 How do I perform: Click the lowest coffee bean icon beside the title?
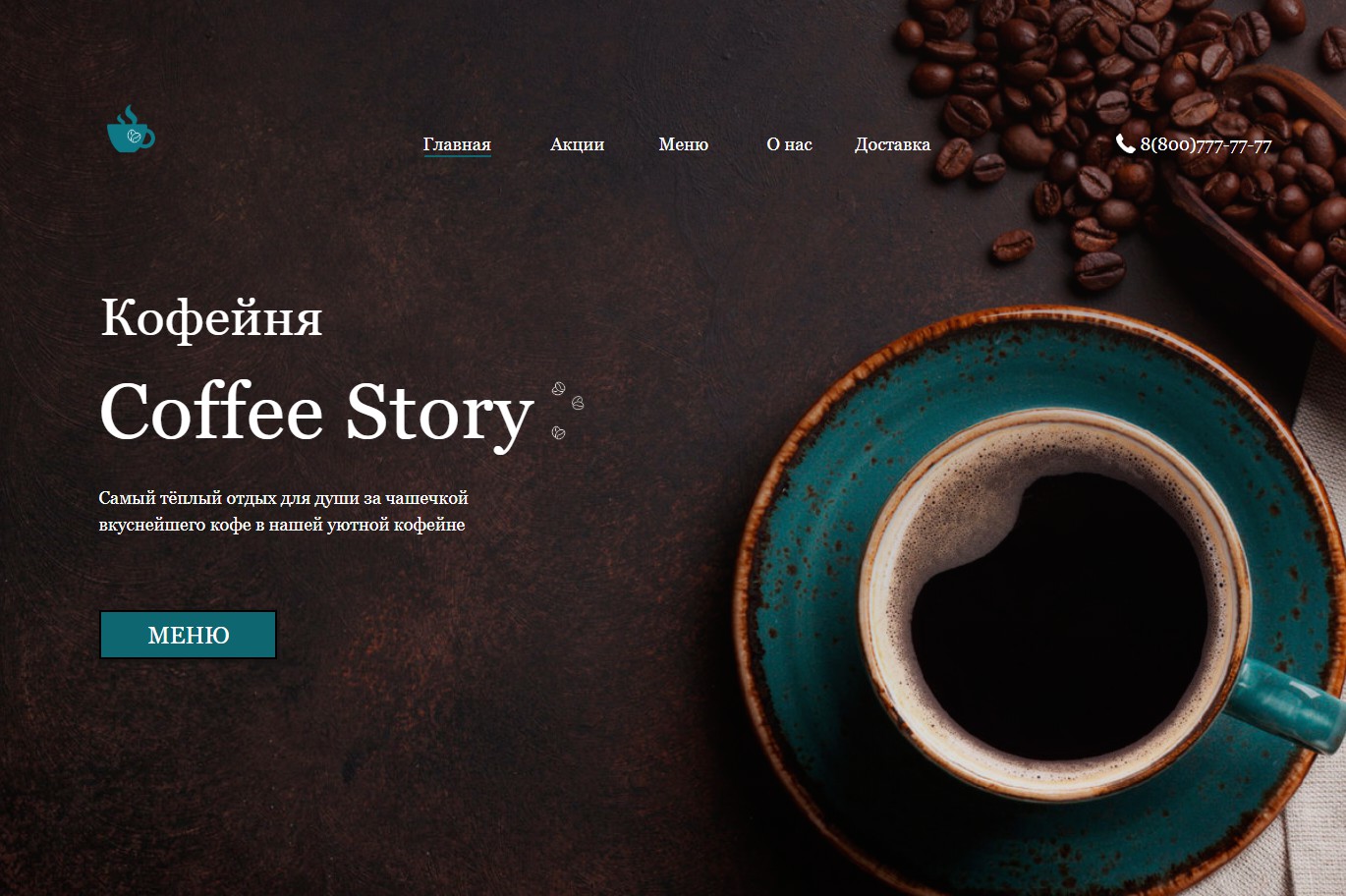(558, 432)
